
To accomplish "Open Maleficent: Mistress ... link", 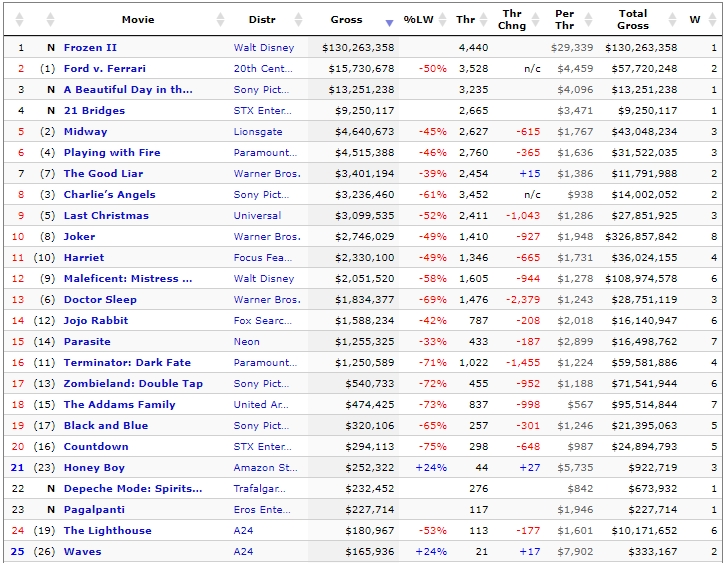I will 128,278.
